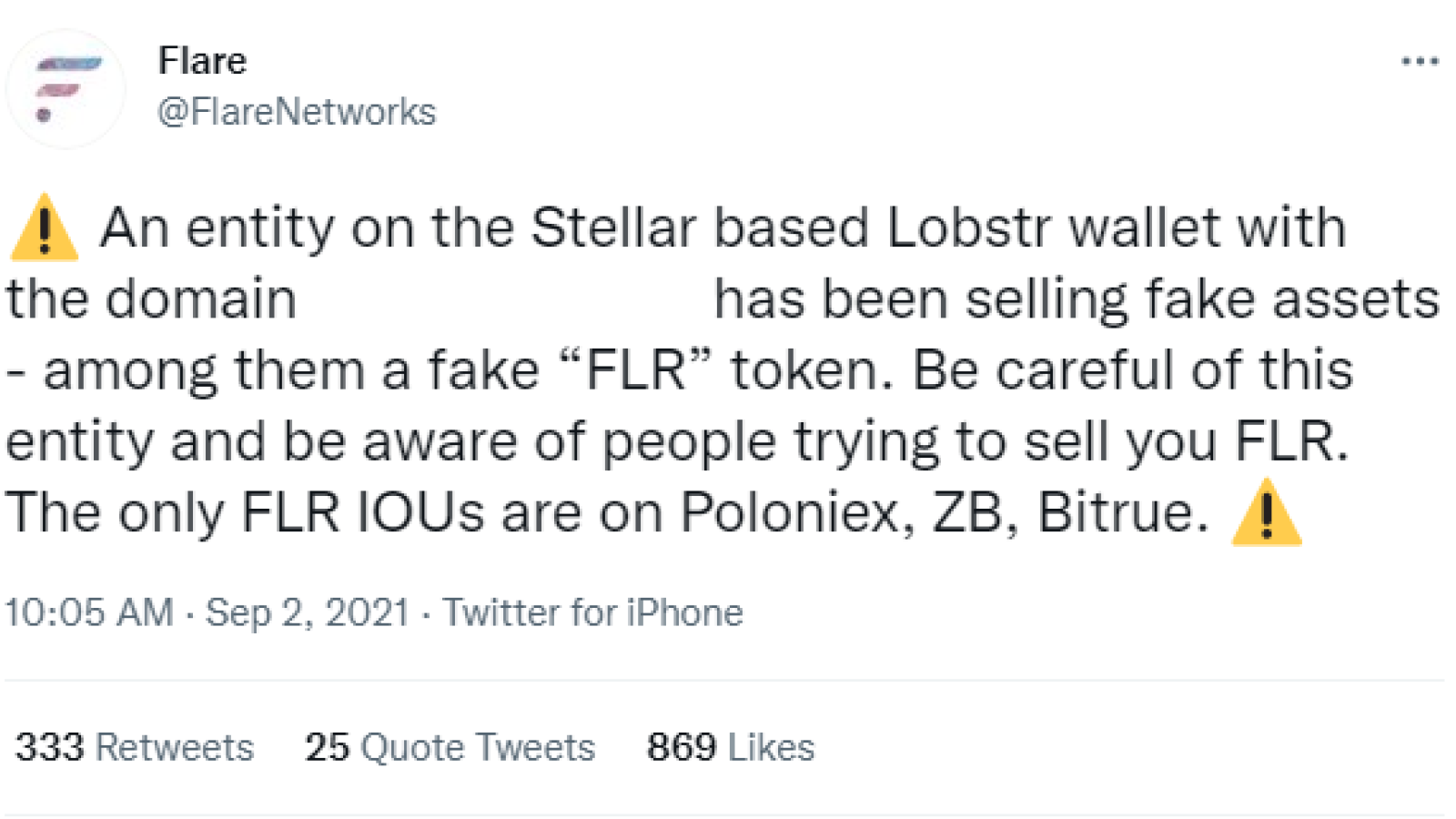Open the @FlareNetworks handle
Viewport: 1456px width, 819px height.
[297, 112]
